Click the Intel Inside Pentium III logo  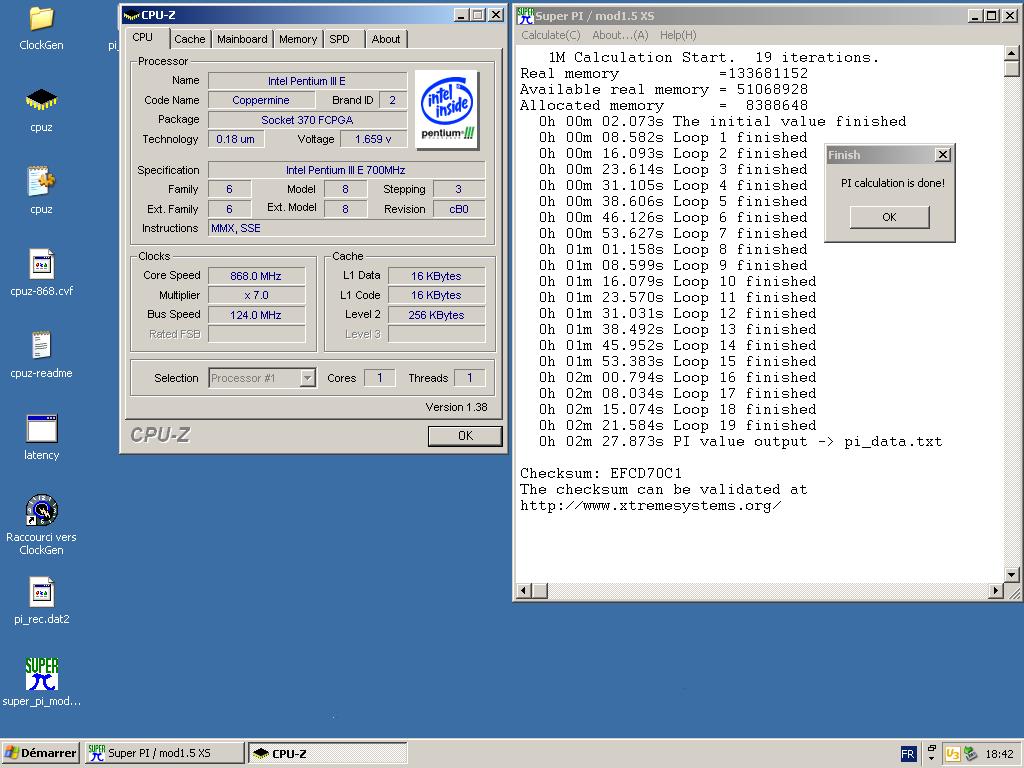point(447,108)
